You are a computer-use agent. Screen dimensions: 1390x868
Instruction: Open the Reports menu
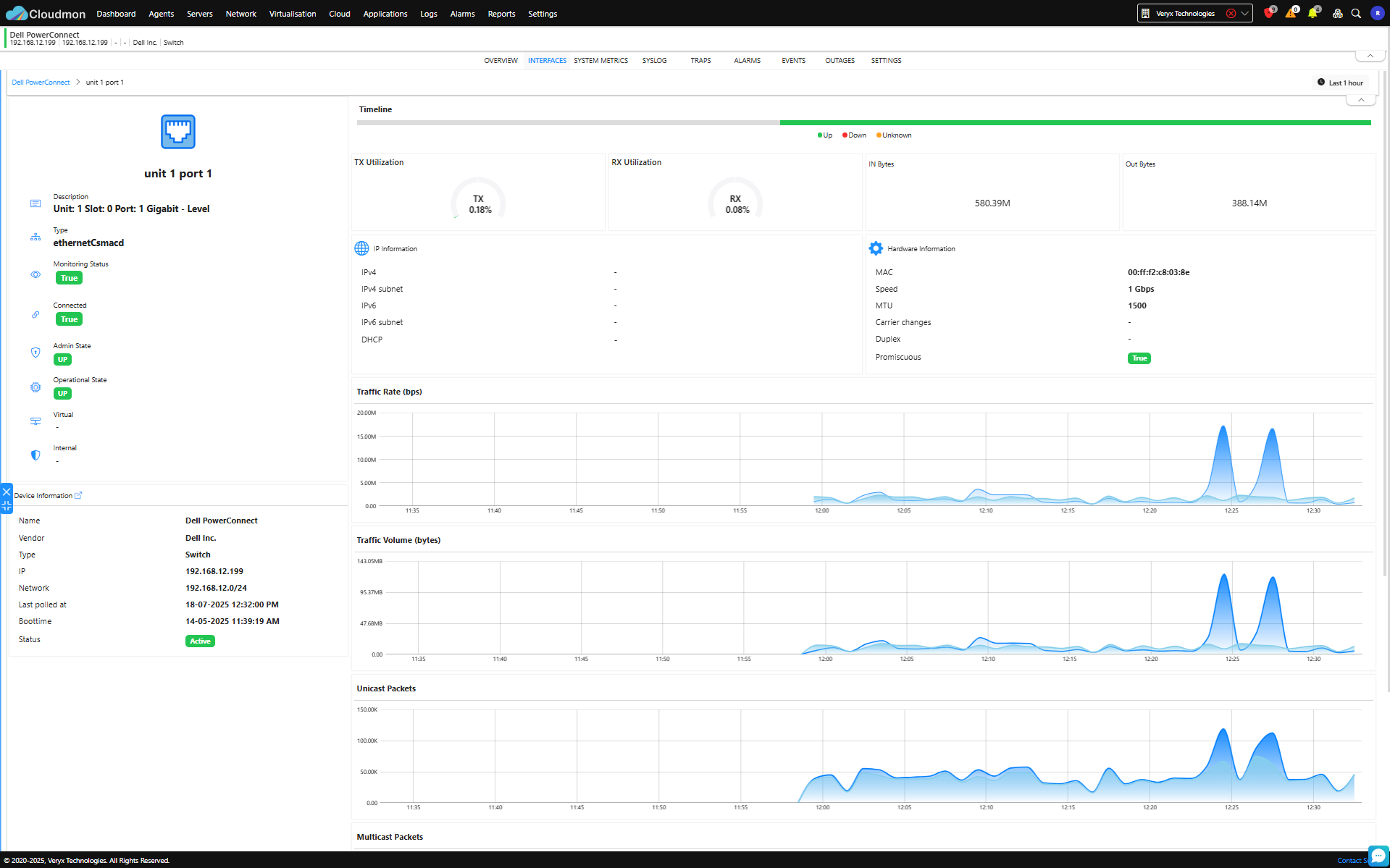[501, 14]
